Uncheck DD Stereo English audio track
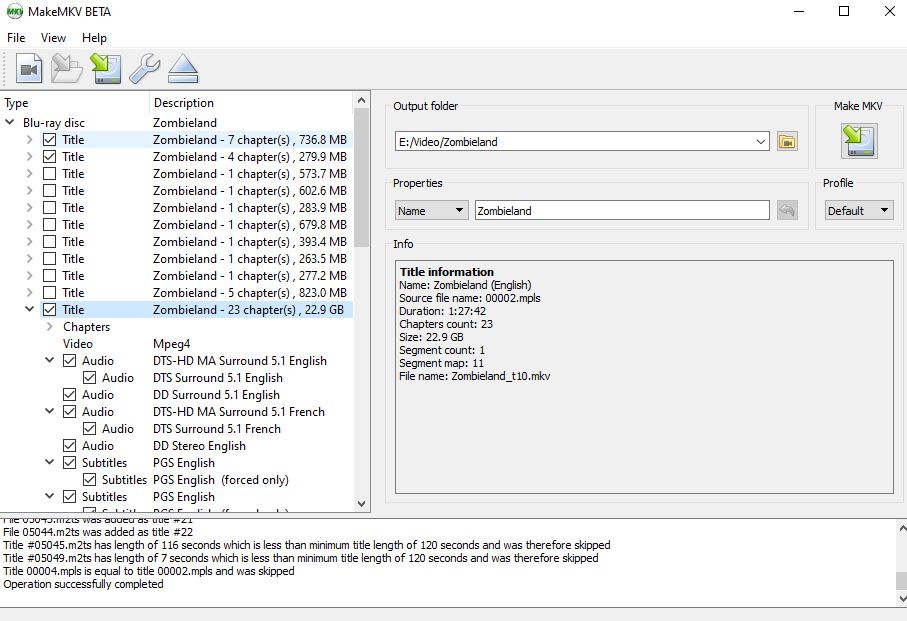Image resolution: width=907 pixels, height=621 pixels. coord(69,446)
